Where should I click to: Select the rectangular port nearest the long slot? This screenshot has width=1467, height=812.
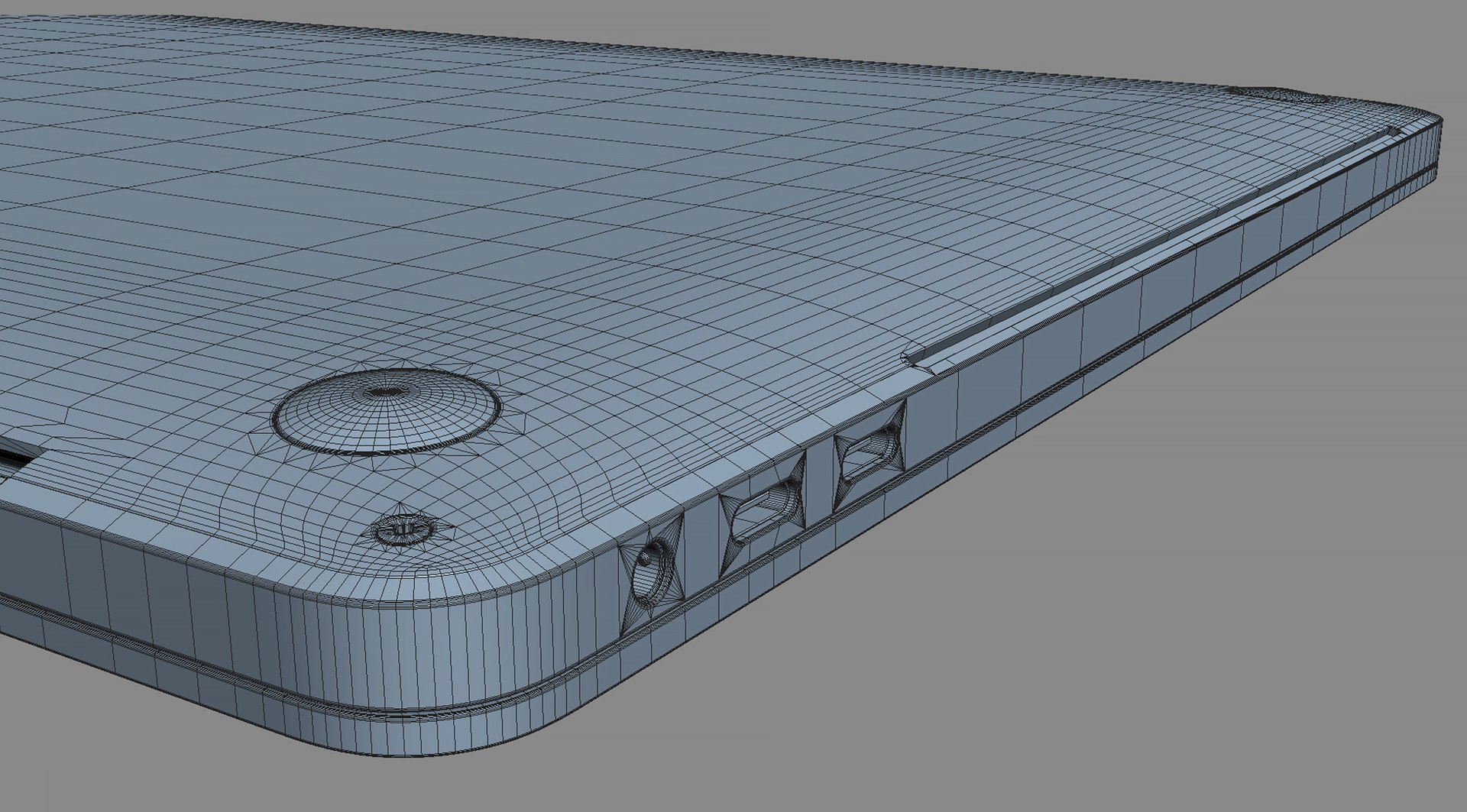(x=869, y=455)
